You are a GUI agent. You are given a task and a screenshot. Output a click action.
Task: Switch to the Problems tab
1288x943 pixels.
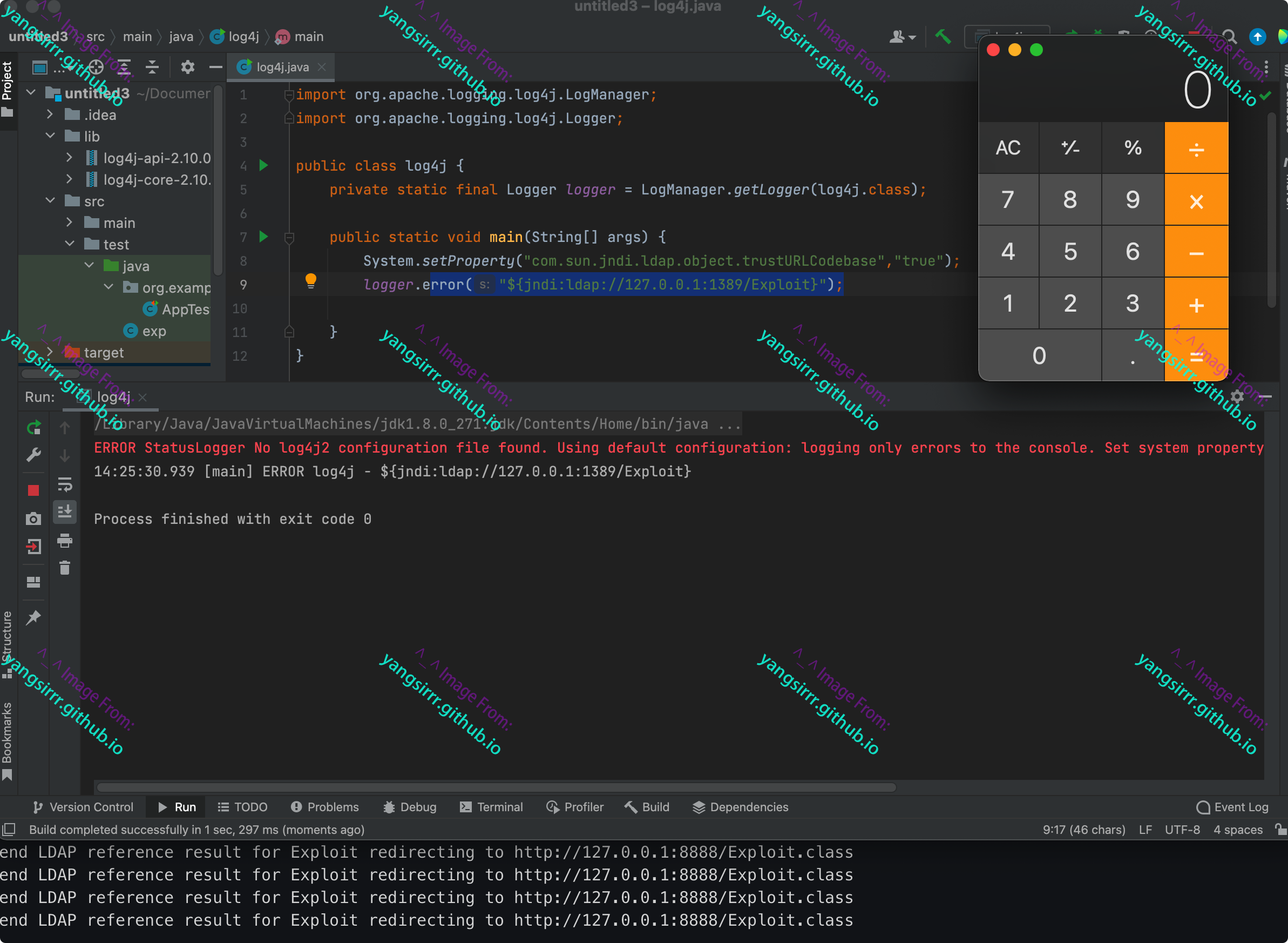click(324, 806)
